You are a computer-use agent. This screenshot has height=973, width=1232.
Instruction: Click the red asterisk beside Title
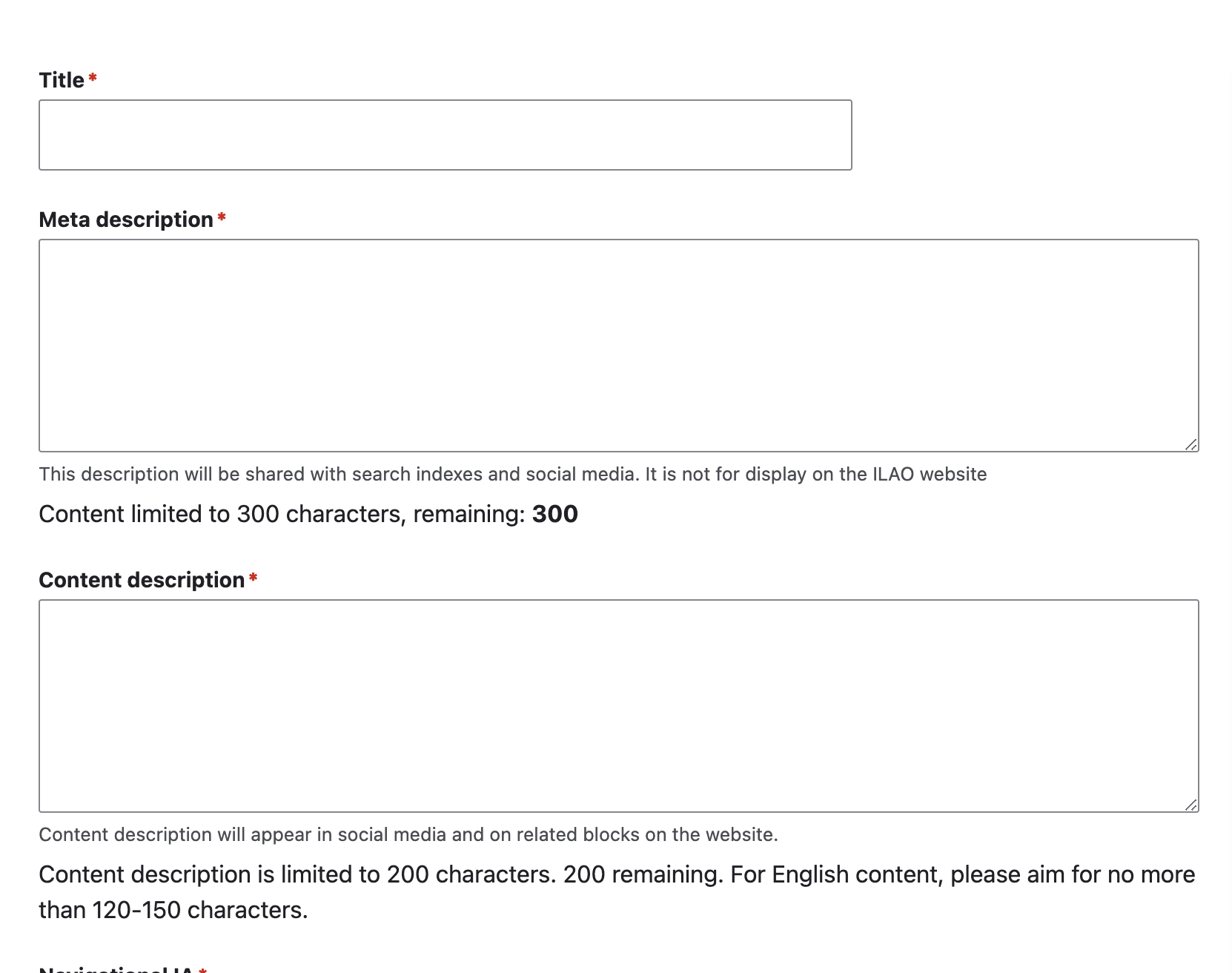point(93,77)
